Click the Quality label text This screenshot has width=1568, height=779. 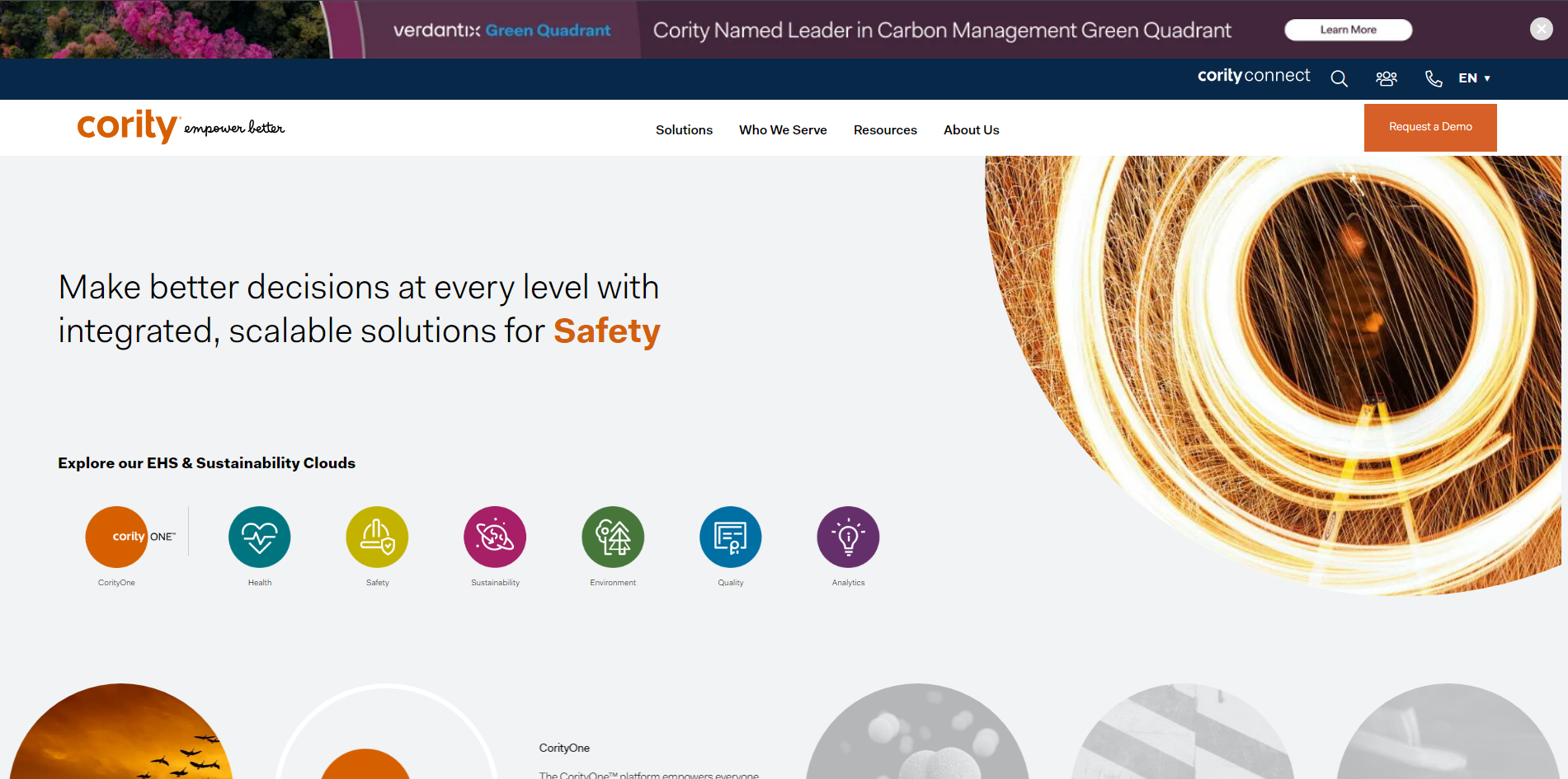[731, 583]
